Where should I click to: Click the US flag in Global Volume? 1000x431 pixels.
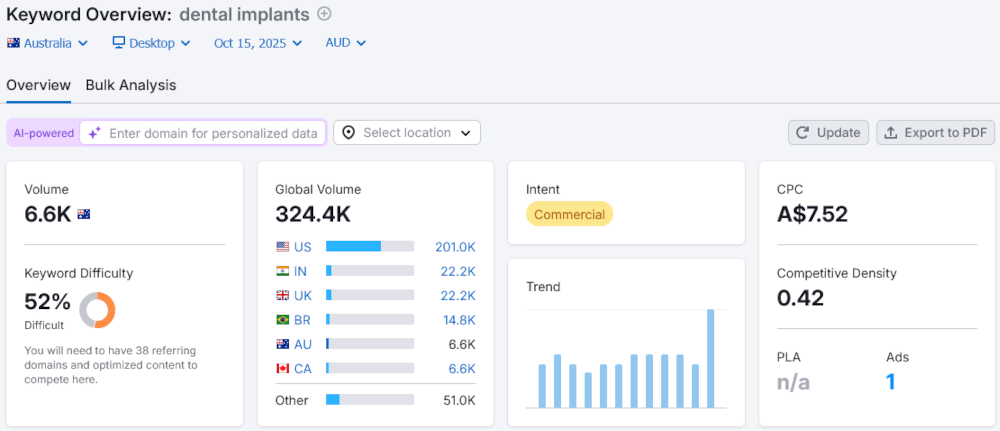282,246
